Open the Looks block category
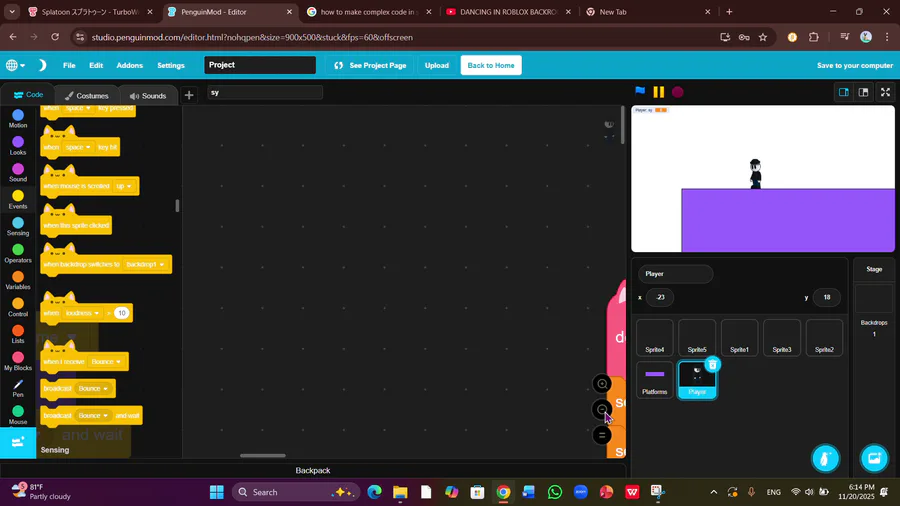 (x=18, y=146)
